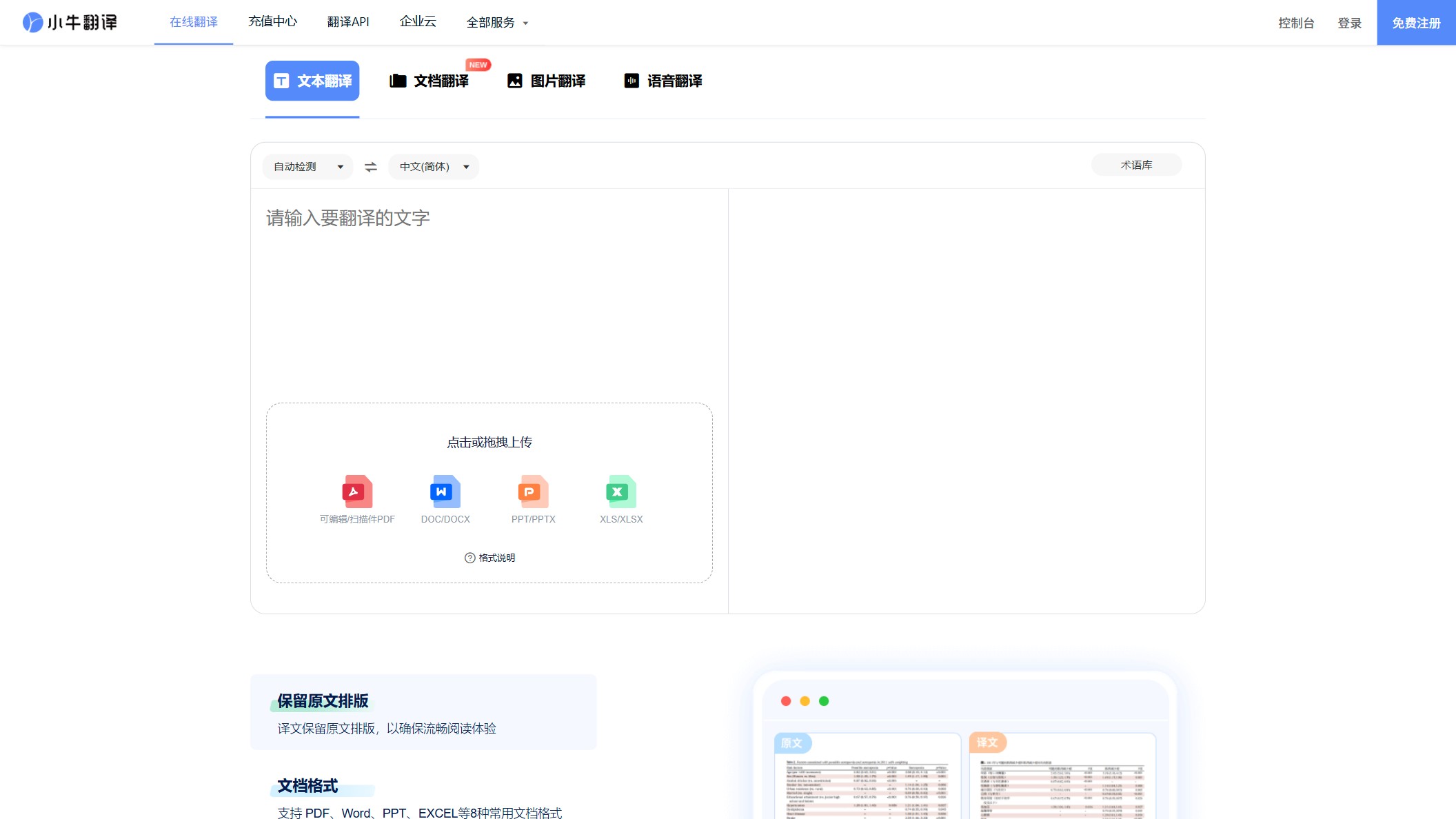This screenshot has height=819, width=1456.
Task: Click the PPT/PPTX file format icon
Action: pos(532,491)
